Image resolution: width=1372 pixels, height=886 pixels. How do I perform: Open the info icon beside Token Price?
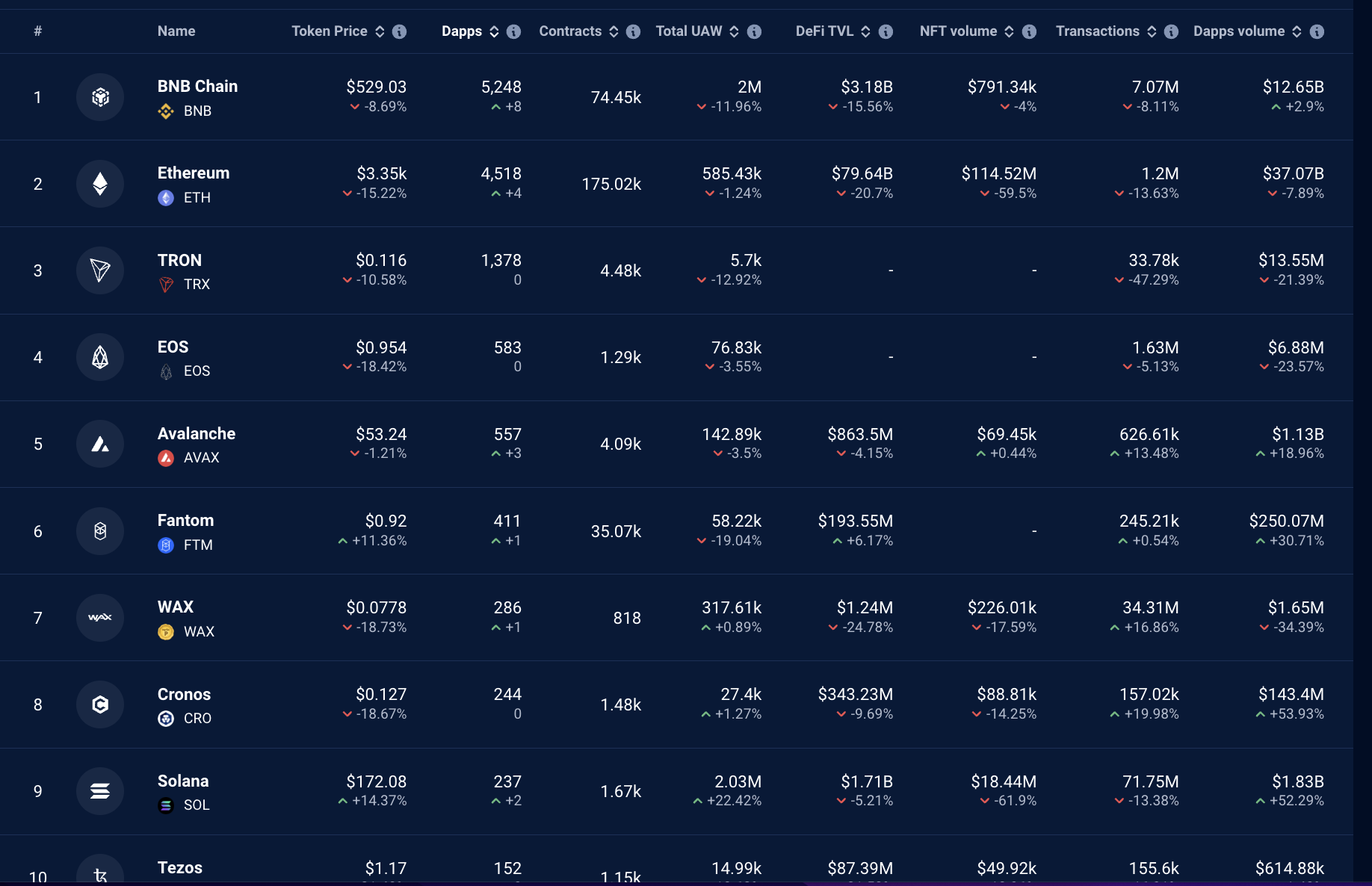coord(400,31)
